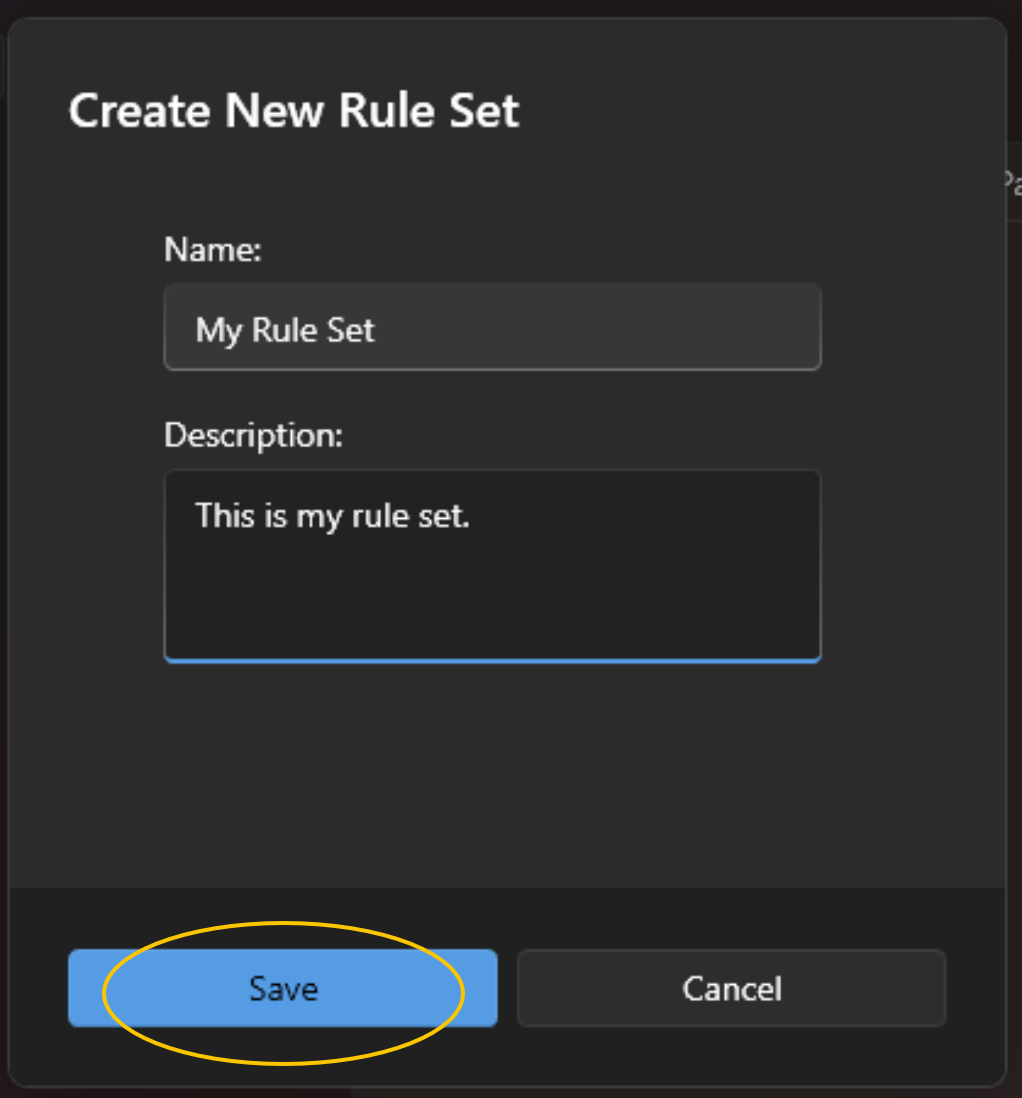This screenshot has width=1022, height=1098.
Task: Click the "My Rule Set" text in Name field
Action: pos(285,329)
